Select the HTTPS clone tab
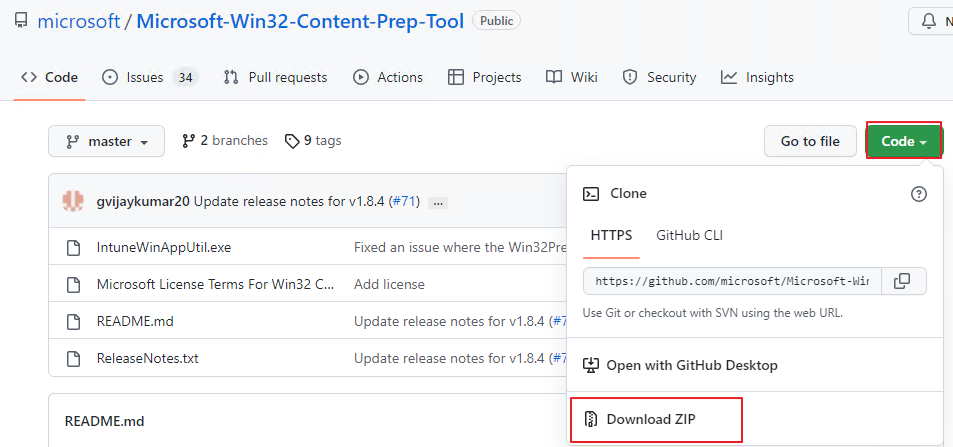The width and height of the screenshot is (953, 447). (611, 235)
